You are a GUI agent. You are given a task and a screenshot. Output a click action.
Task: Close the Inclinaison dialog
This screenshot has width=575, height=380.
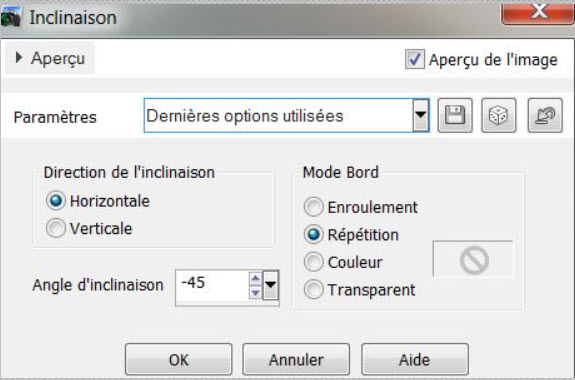[538, 12]
